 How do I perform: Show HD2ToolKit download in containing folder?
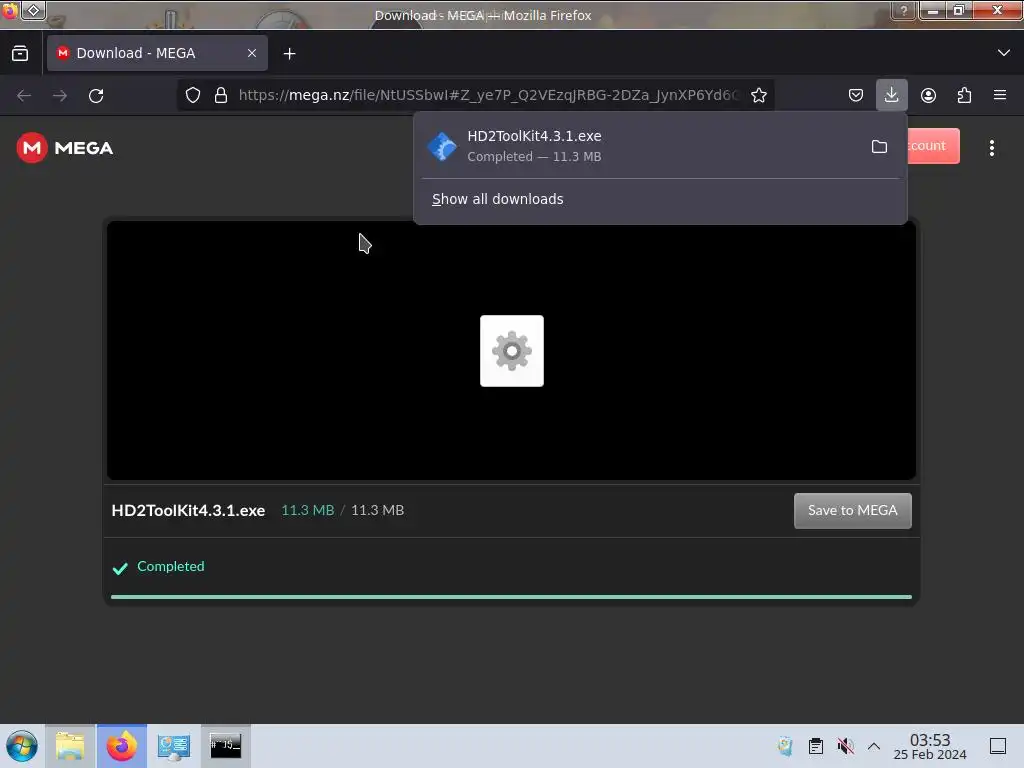point(879,146)
